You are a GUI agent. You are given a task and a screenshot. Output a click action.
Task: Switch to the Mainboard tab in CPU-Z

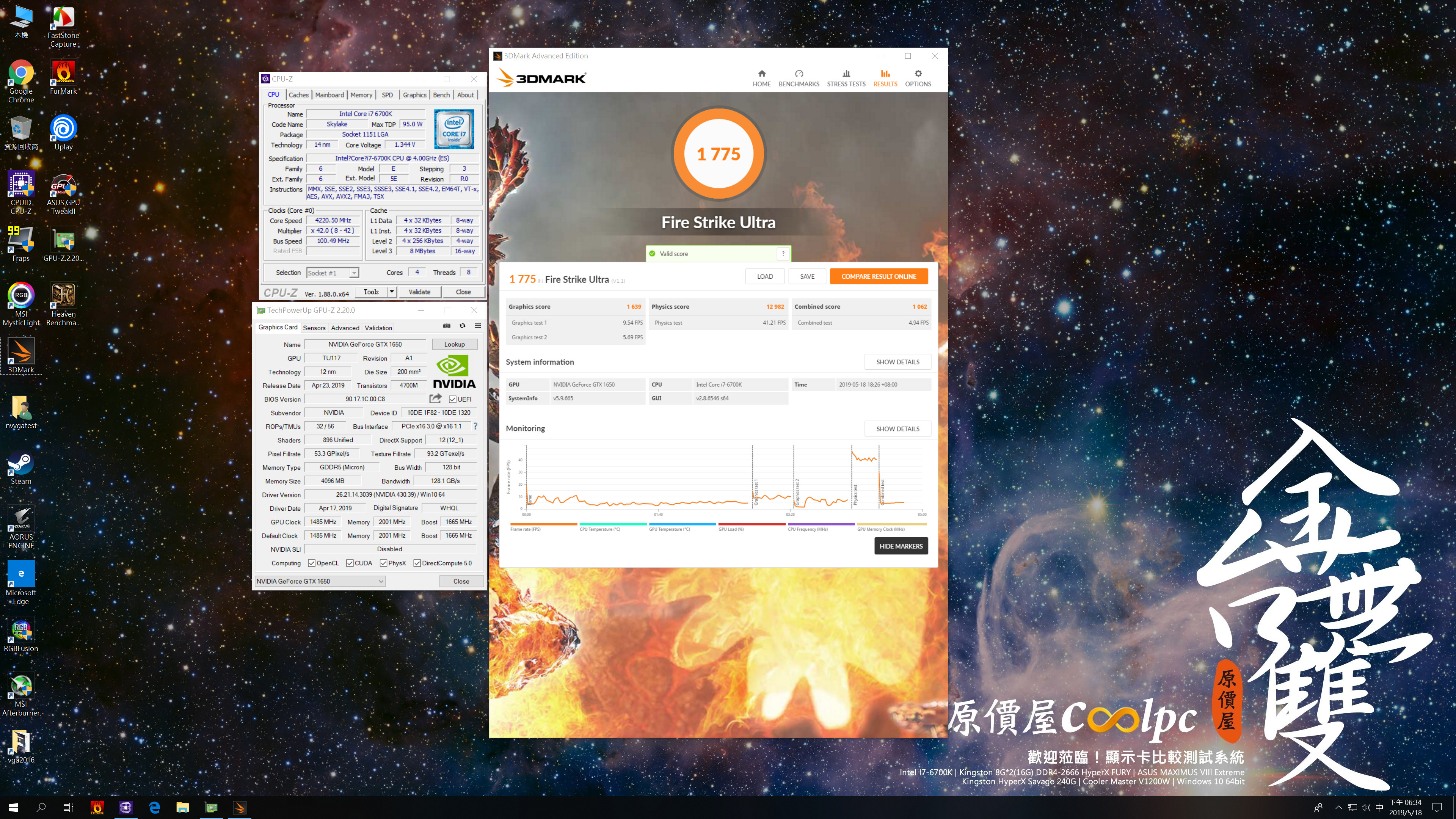click(x=329, y=95)
